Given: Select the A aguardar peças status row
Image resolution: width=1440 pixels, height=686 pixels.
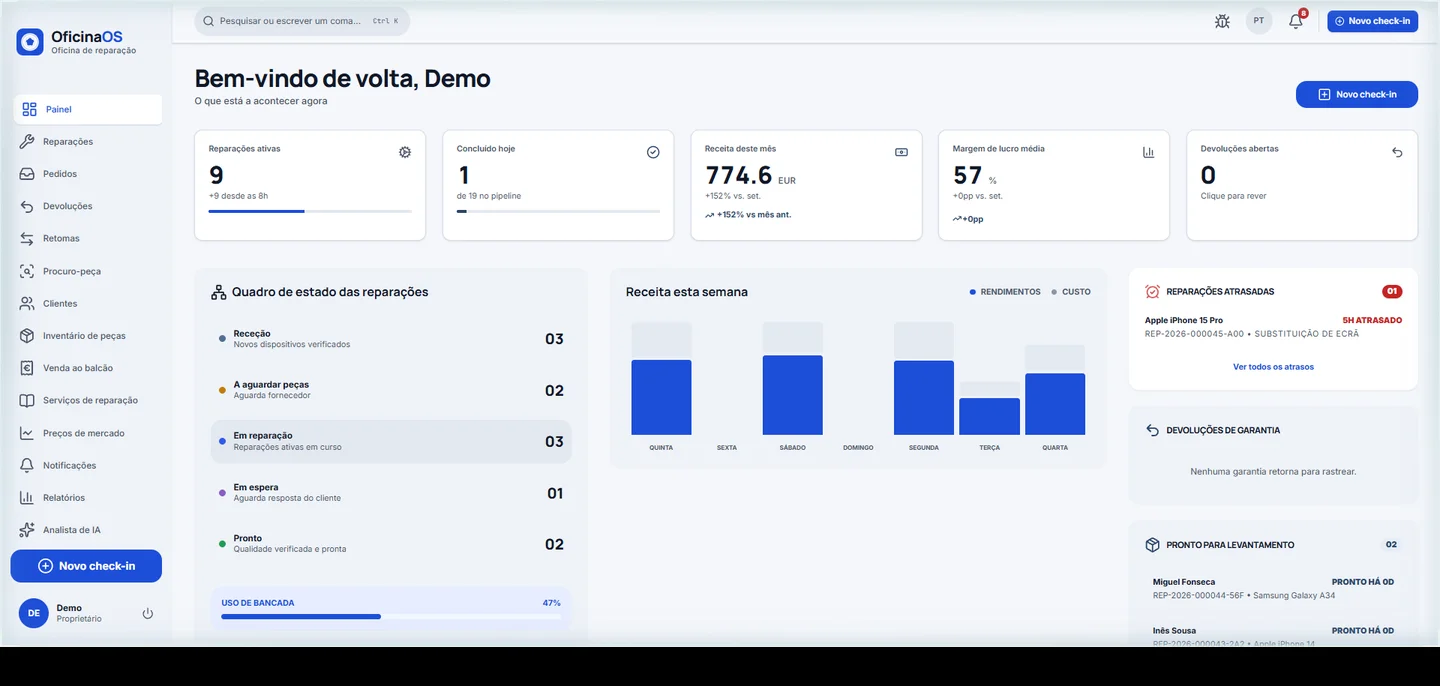Looking at the screenshot, I should point(391,390).
